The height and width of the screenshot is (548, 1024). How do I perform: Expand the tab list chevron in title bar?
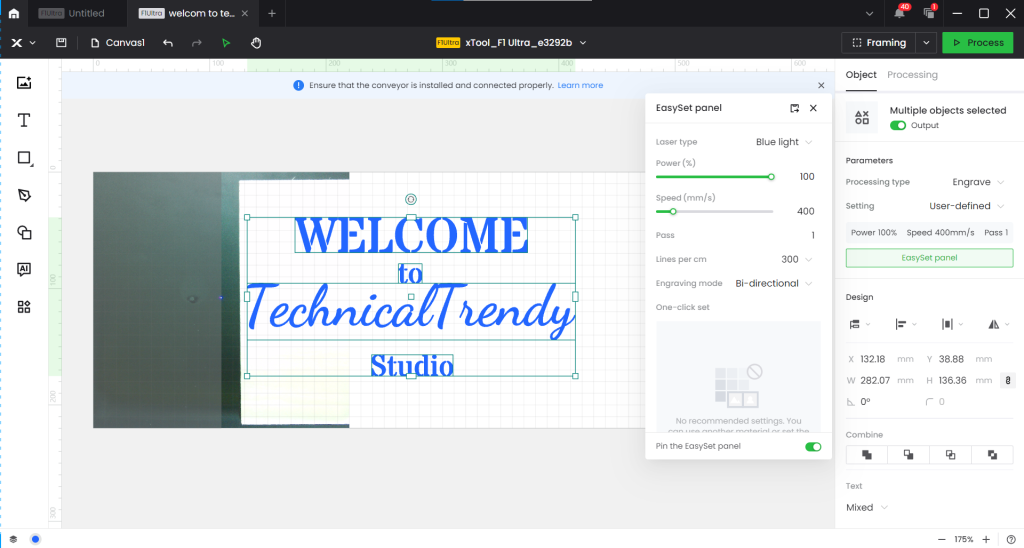(x=869, y=13)
